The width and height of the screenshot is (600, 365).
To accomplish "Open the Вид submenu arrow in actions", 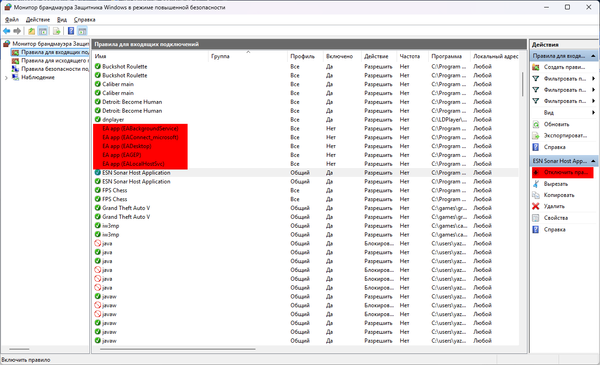I will [x=593, y=113].
